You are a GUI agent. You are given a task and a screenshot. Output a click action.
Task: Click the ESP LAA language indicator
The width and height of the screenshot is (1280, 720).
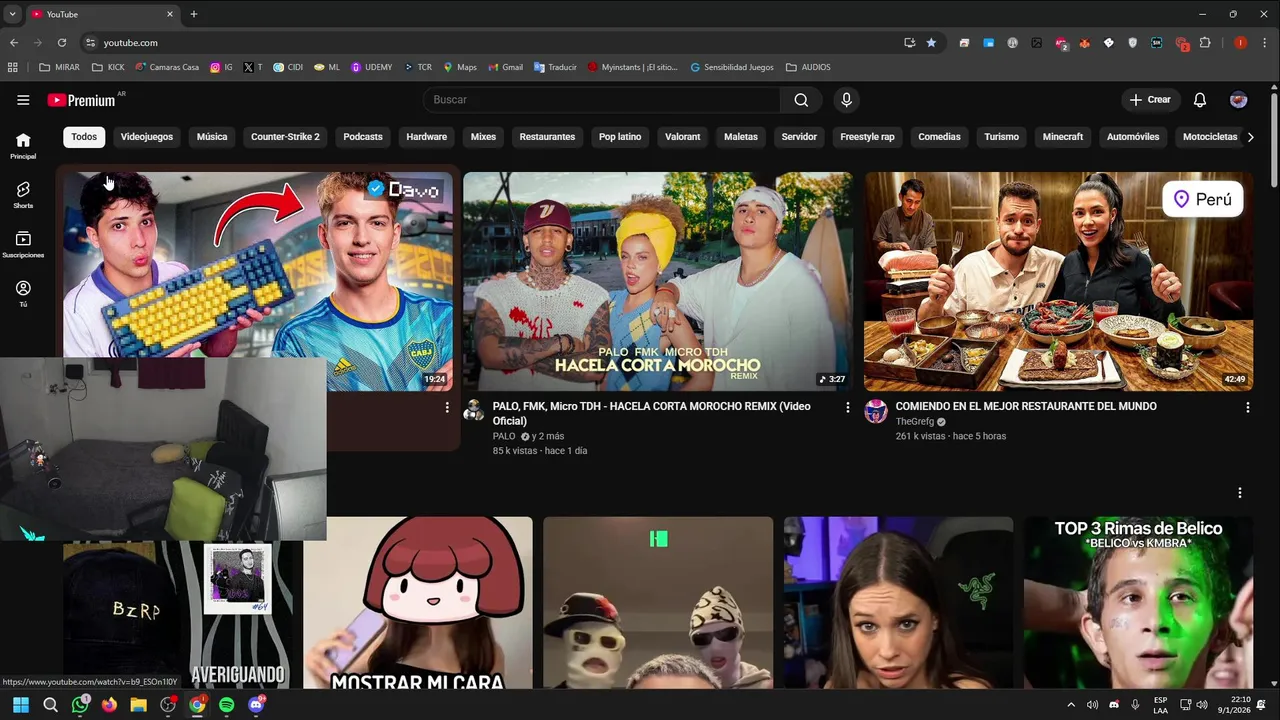point(1160,705)
